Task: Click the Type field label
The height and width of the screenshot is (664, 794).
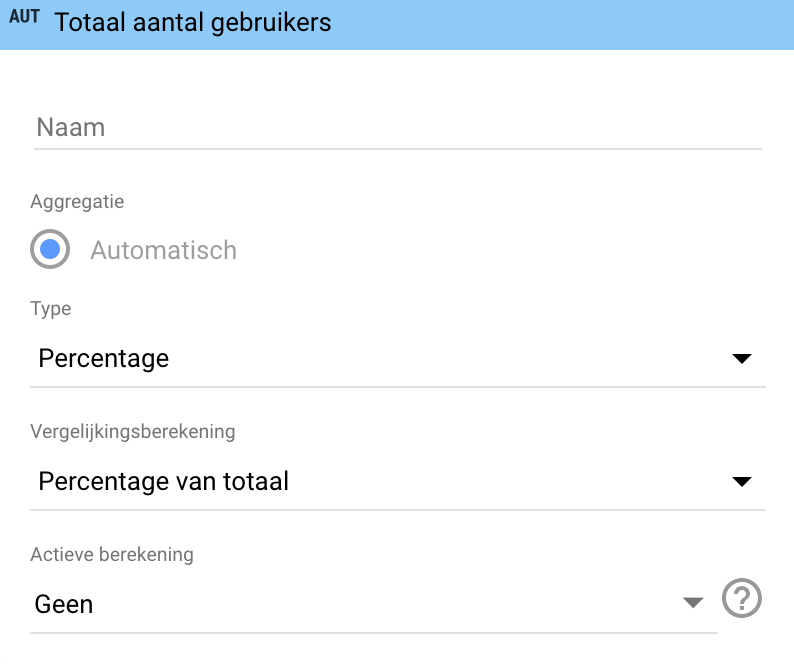Action: pos(51,309)
